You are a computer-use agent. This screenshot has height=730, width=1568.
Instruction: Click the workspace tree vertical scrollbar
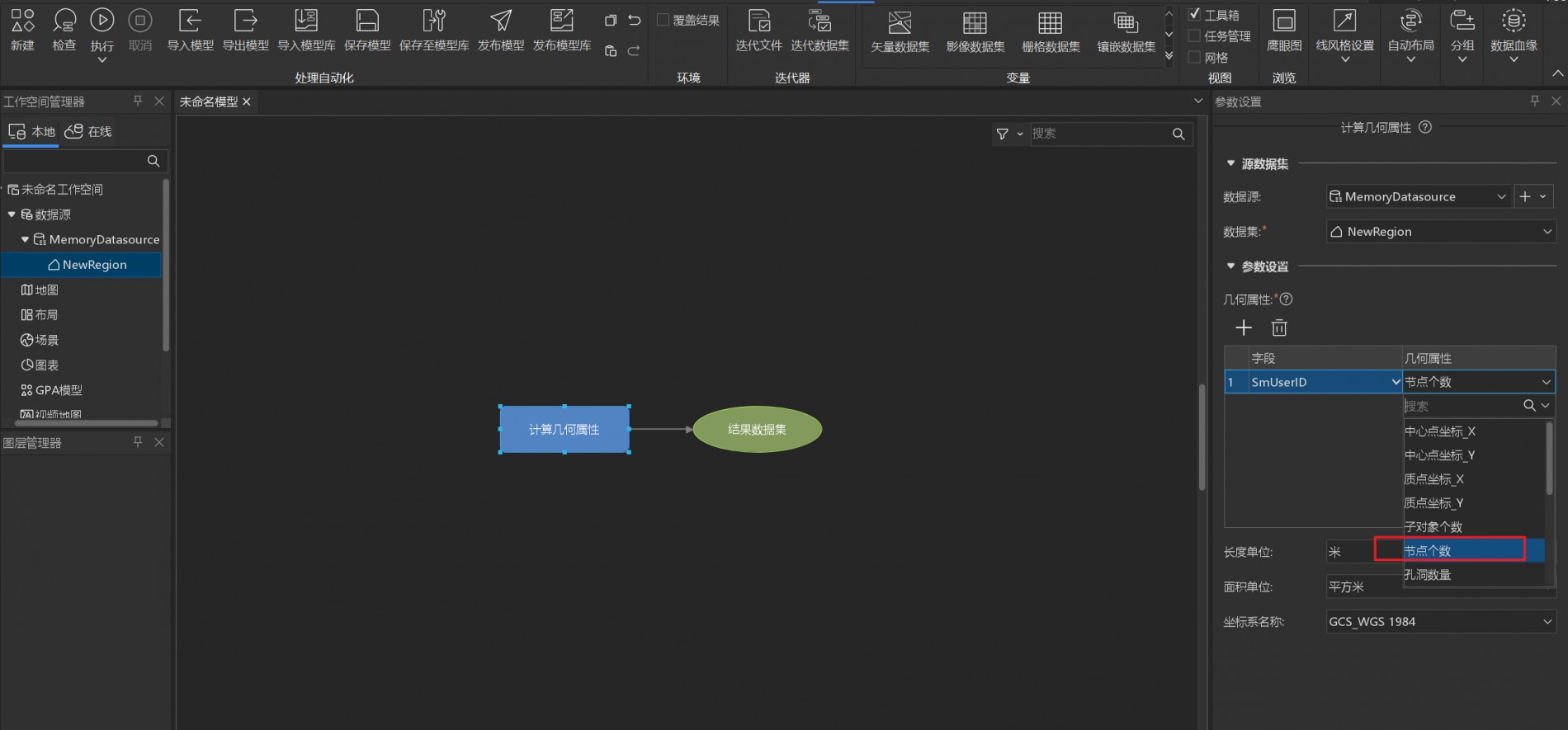166,264
